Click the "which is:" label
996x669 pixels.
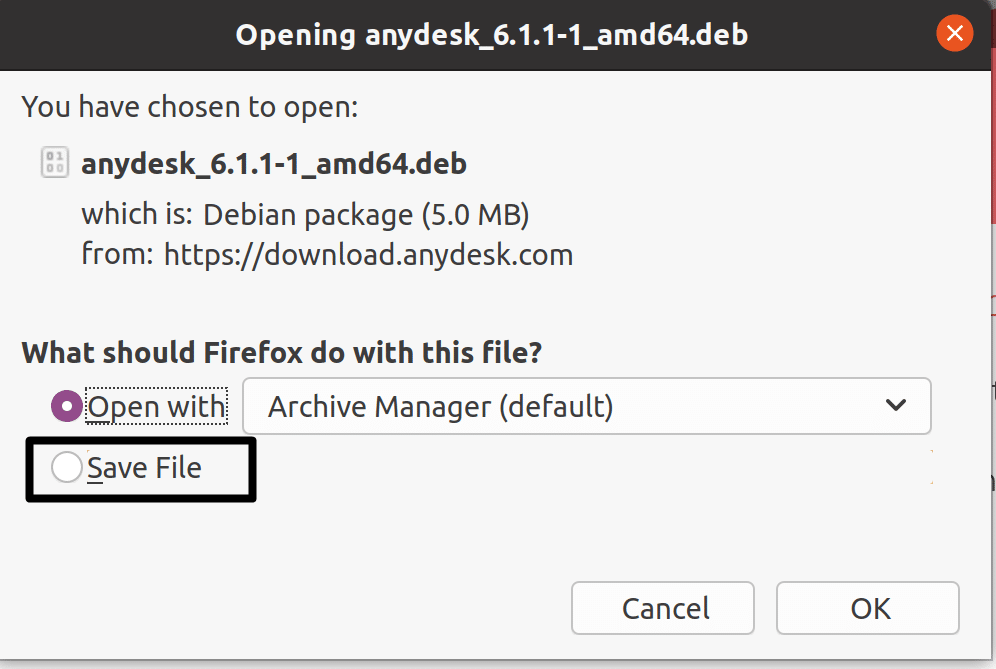click(x=138, y=214)
